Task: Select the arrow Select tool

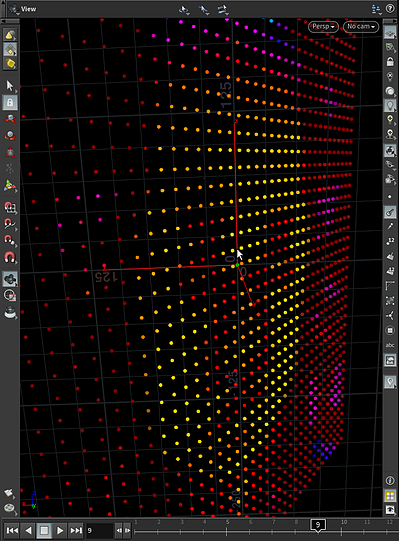Action: click(x=10, y=86)
